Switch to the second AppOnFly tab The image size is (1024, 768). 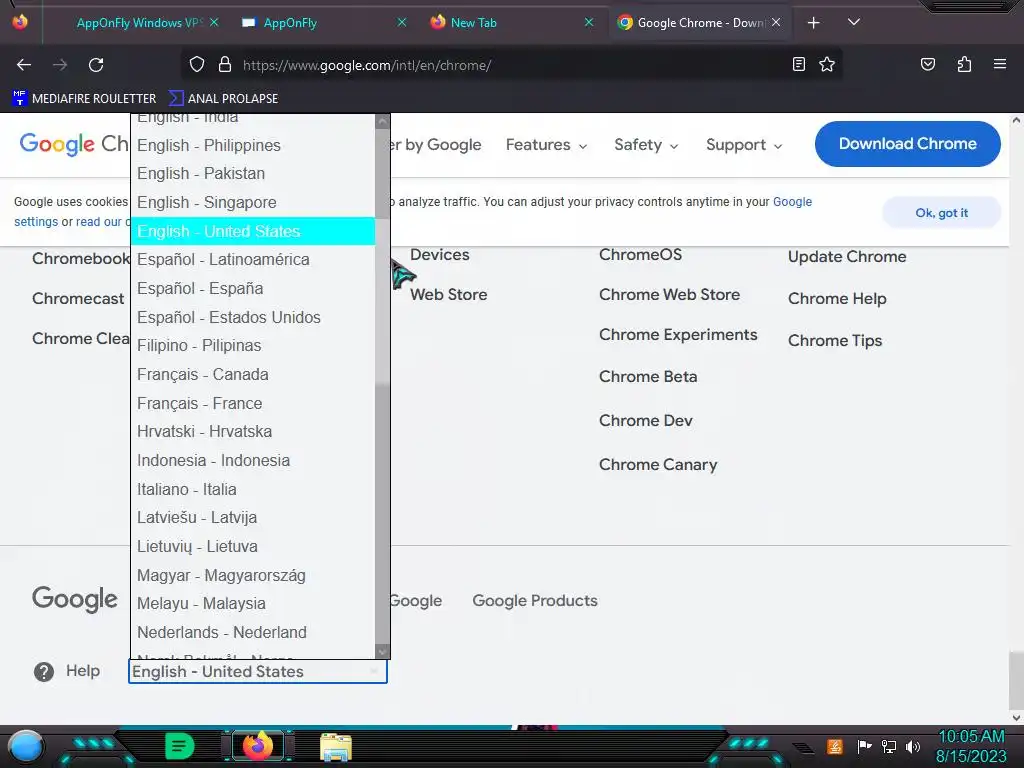click(x=323, y=23)
